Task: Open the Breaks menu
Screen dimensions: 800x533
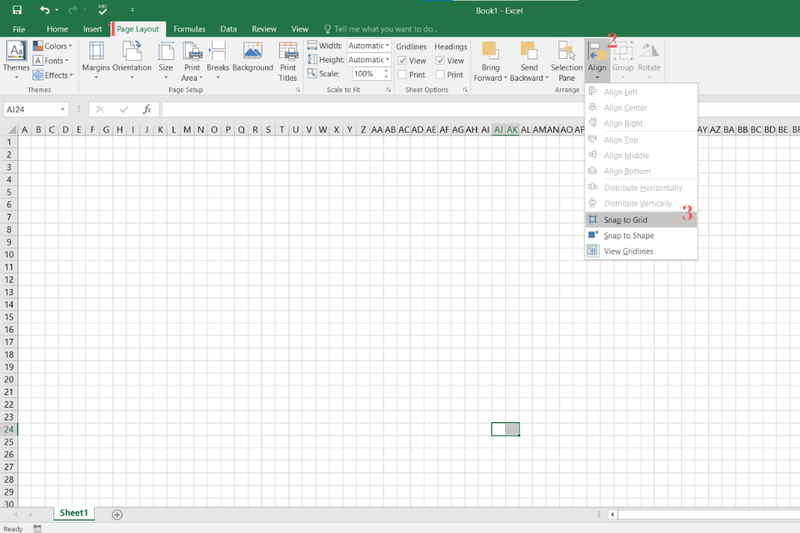Action: (x=218, y=60)
